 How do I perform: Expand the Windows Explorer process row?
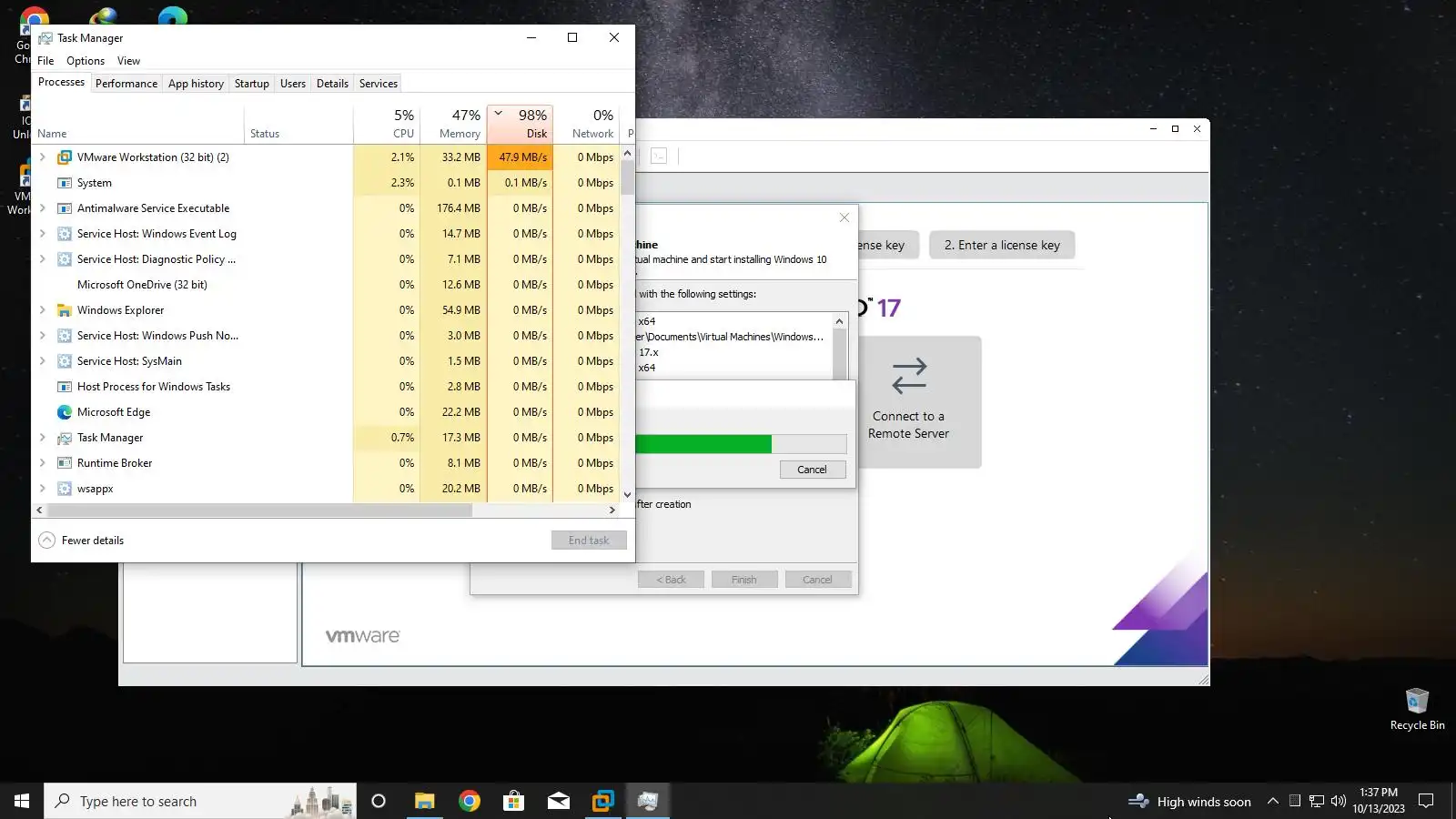[x=42, y=310]
